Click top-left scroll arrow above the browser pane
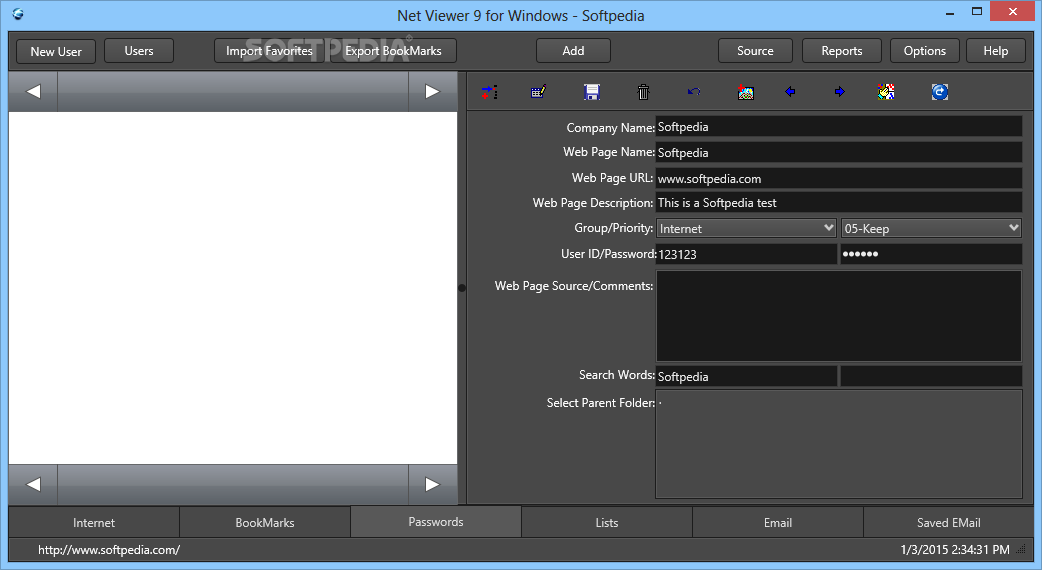The image size is (1042, 570). click(x=33, y=92)
